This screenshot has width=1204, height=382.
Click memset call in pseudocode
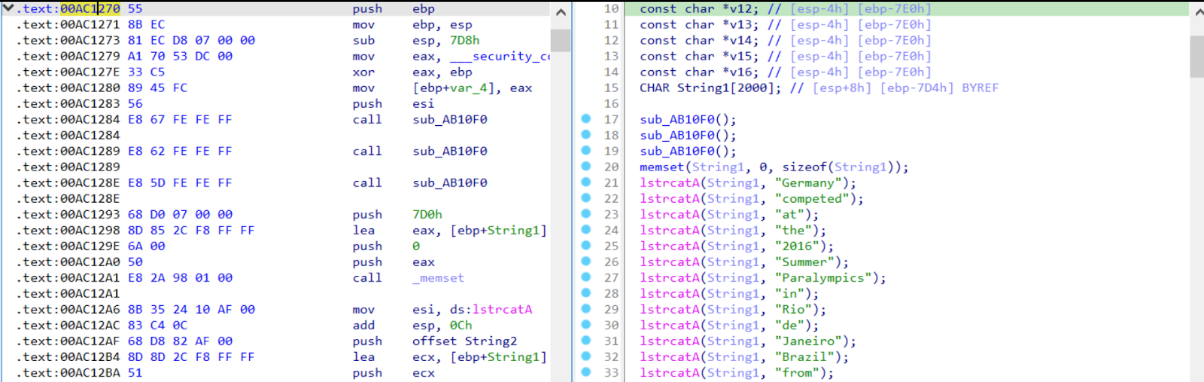774,167
